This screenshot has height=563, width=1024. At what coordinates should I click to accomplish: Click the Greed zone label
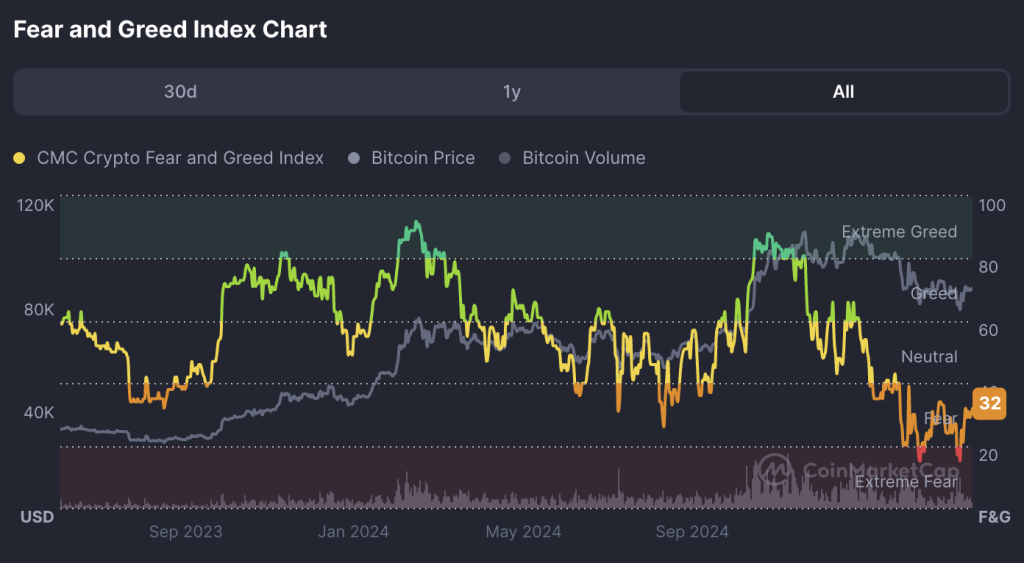coord(934,294)
